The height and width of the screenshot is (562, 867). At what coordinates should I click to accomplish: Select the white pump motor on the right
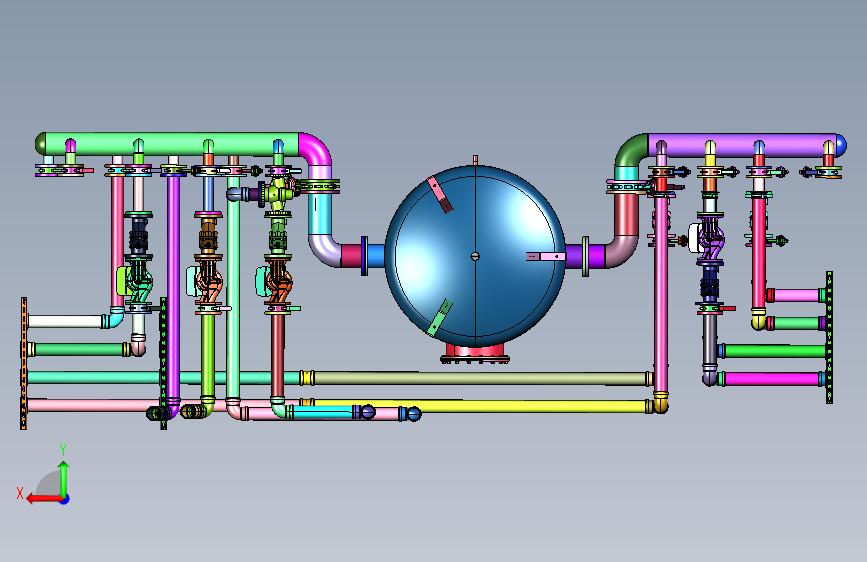694,238
